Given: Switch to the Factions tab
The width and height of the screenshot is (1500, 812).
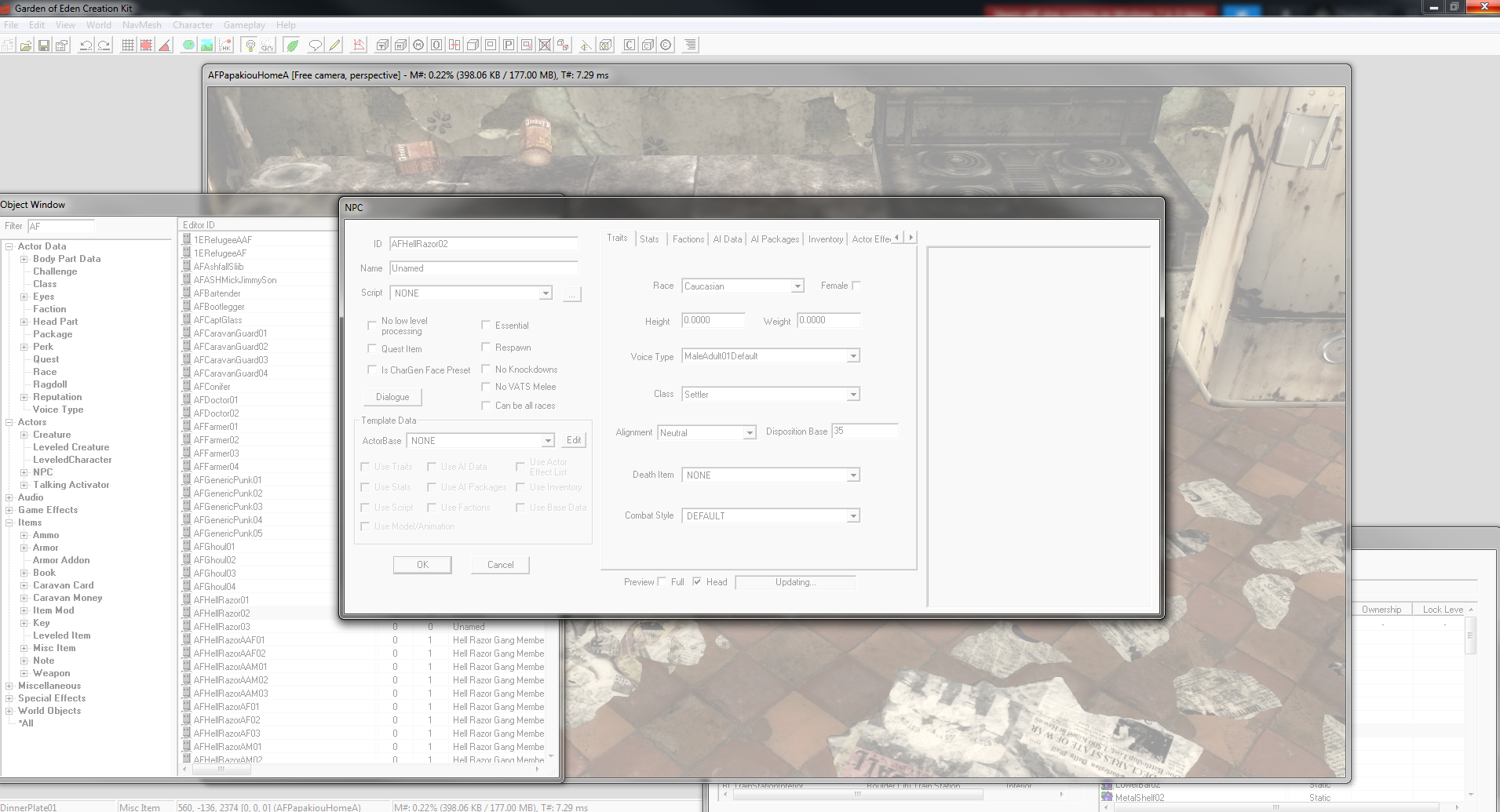Looking at the screenshot, I should [x=688, y=239].
